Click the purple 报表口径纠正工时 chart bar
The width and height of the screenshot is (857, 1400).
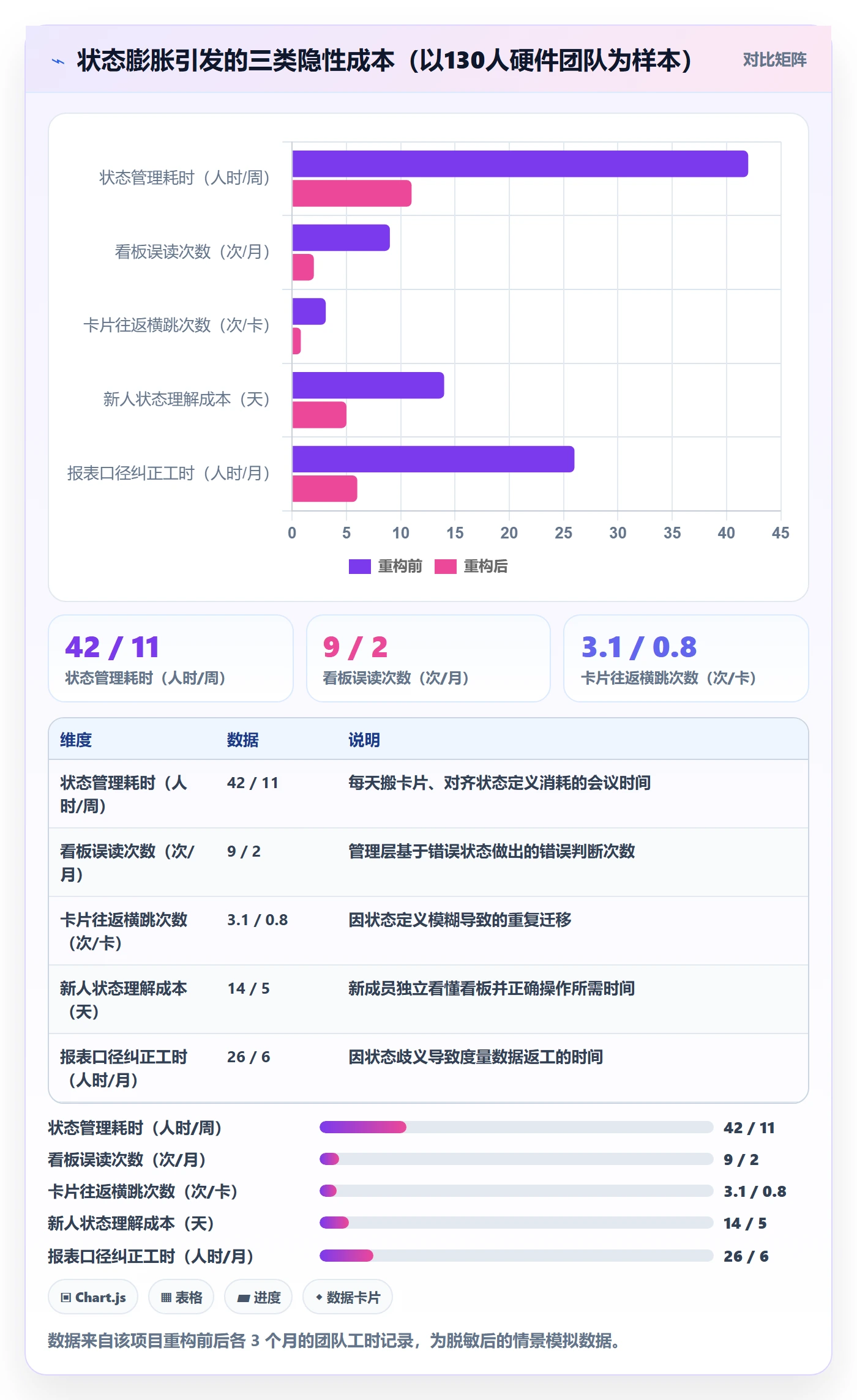433,459
